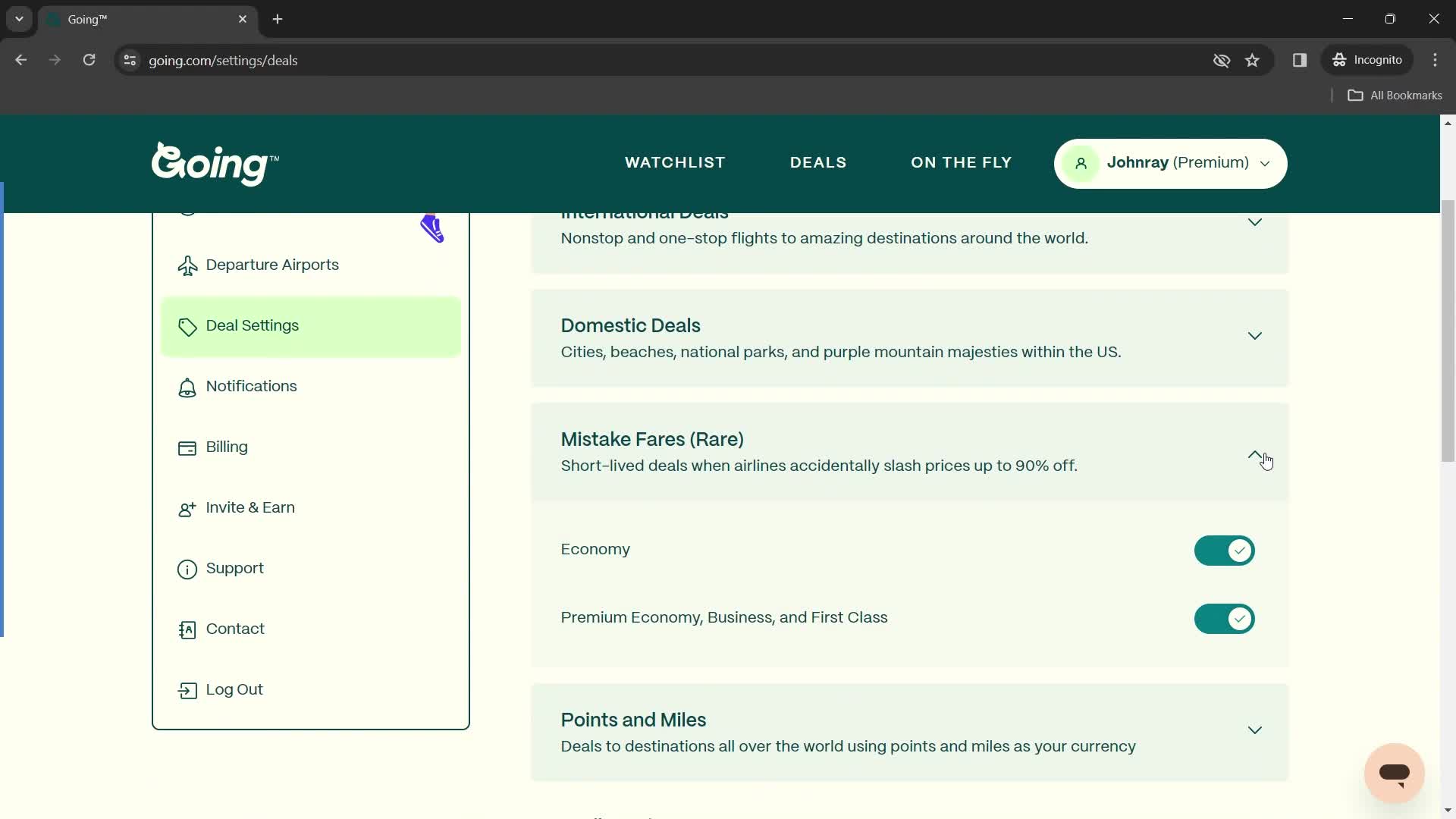The image size is (1456, 819).
Task: Open Invite & Earn page
Action: tap(311, 508)
